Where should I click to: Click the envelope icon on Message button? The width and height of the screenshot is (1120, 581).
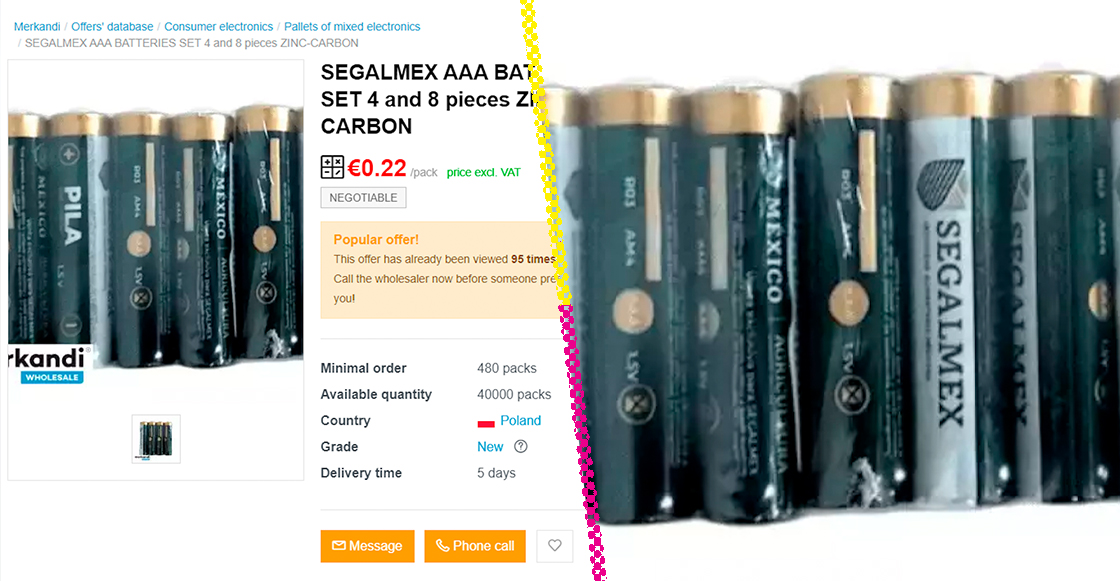point(339,546)
